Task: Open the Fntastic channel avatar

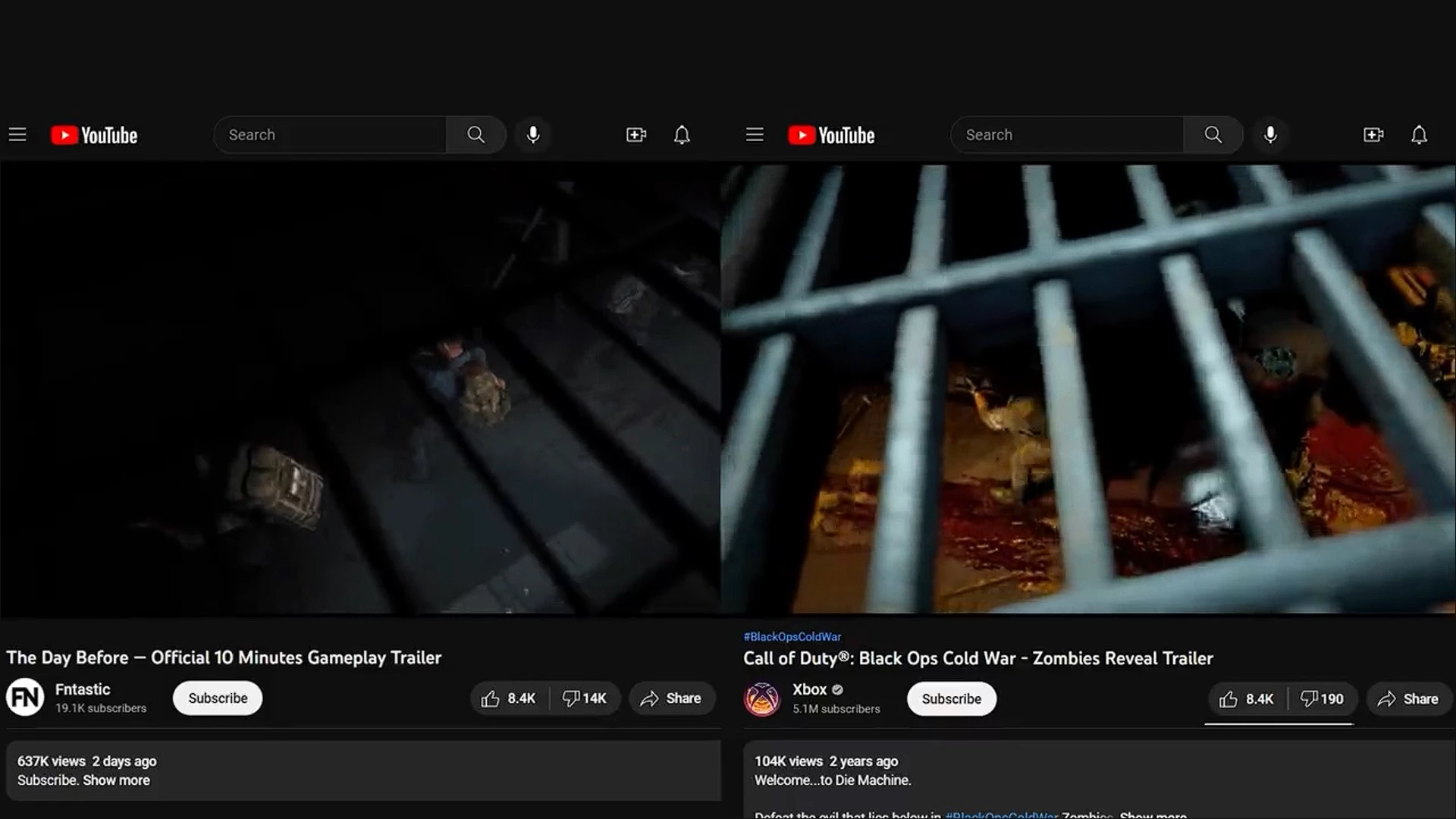Action: [25, 698]
